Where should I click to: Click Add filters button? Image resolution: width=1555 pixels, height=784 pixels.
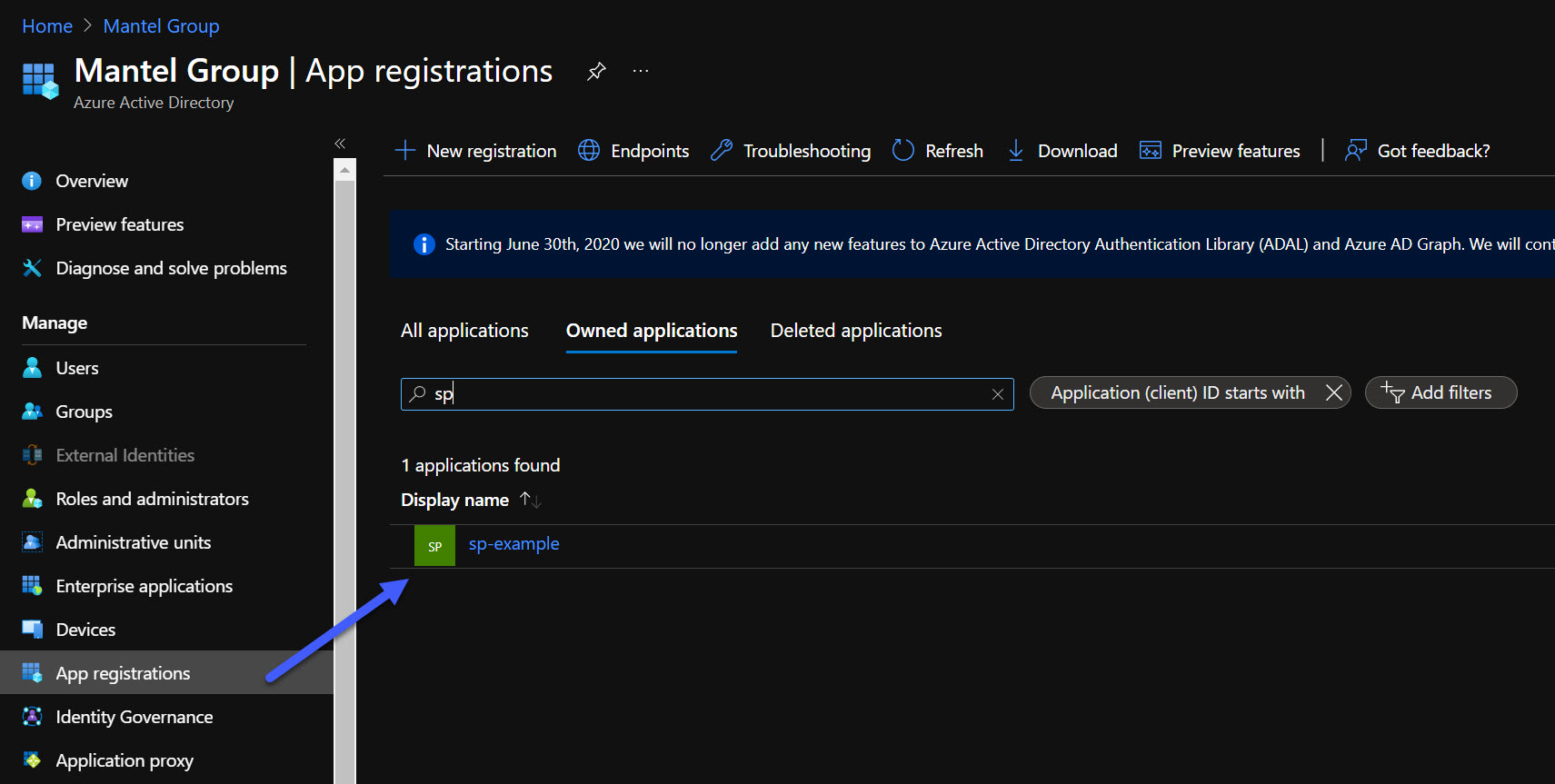pos(1440,392)
